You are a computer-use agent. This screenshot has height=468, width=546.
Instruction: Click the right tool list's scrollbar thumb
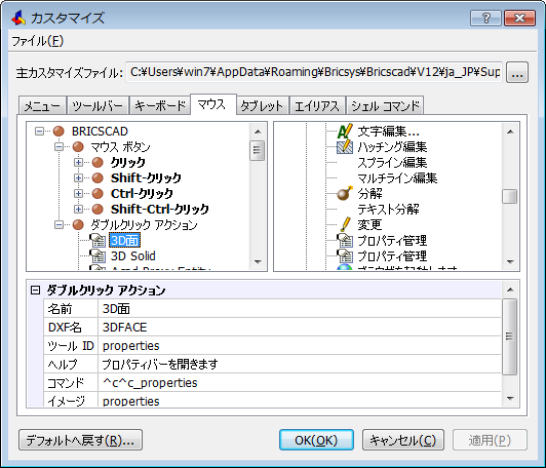[510, 196]
